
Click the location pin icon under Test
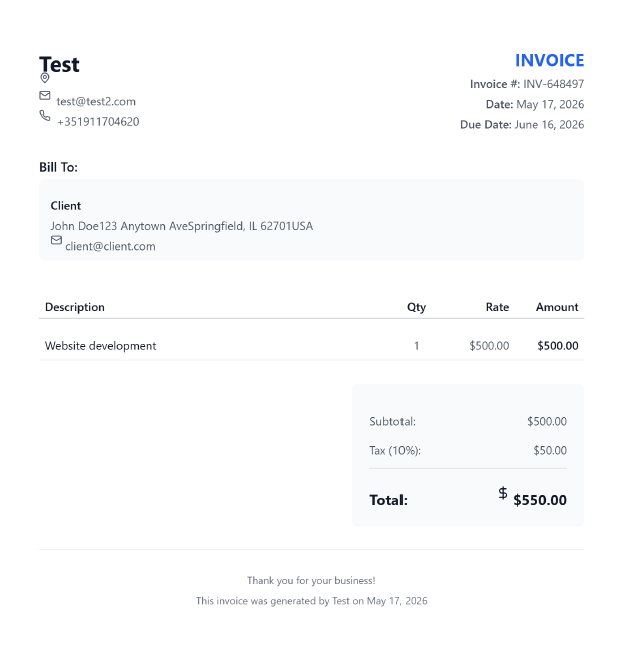coord(45,78)
